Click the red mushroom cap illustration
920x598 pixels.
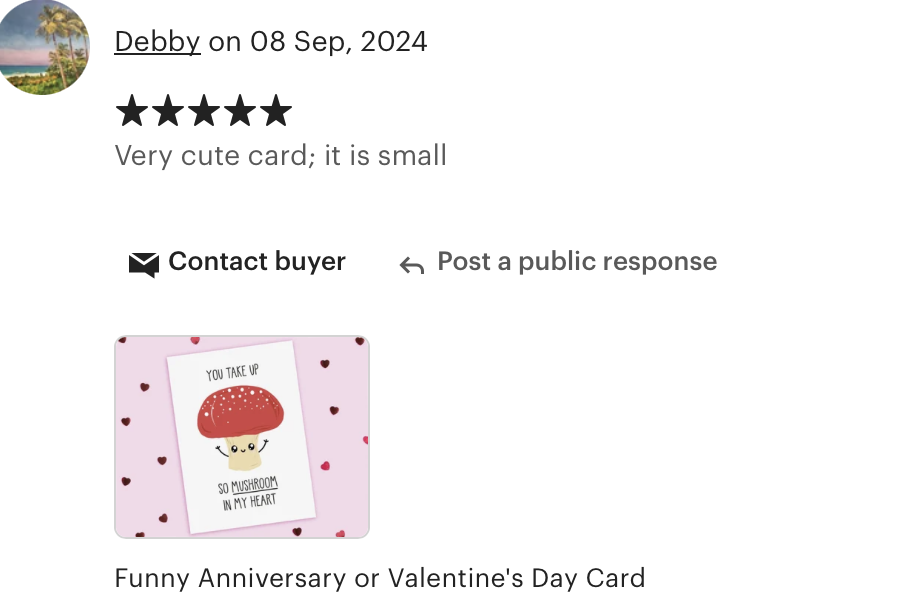coord(241,413)
